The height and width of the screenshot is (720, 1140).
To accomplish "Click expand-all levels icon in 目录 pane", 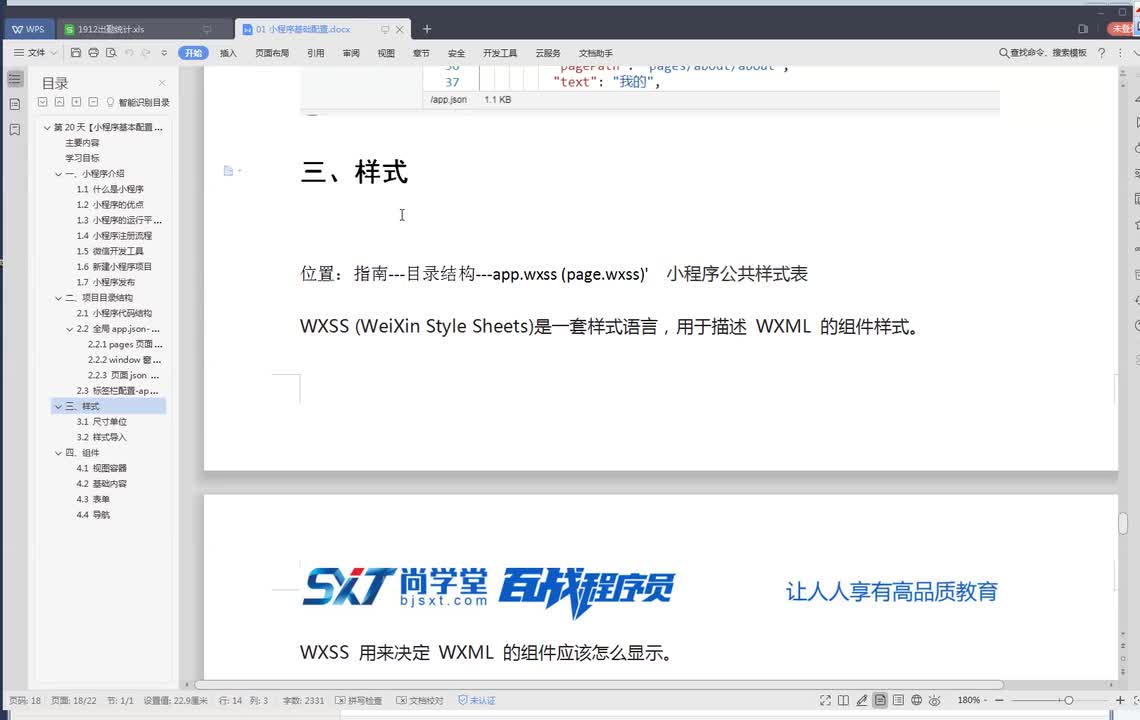I will tap(43, 102).
